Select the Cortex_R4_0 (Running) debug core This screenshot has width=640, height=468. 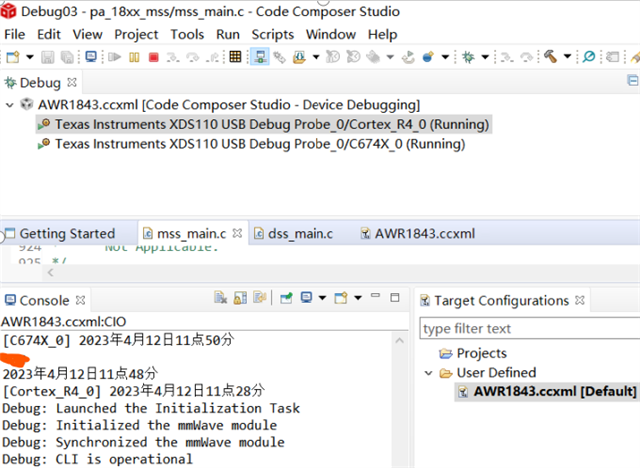[x=264, y=124]
